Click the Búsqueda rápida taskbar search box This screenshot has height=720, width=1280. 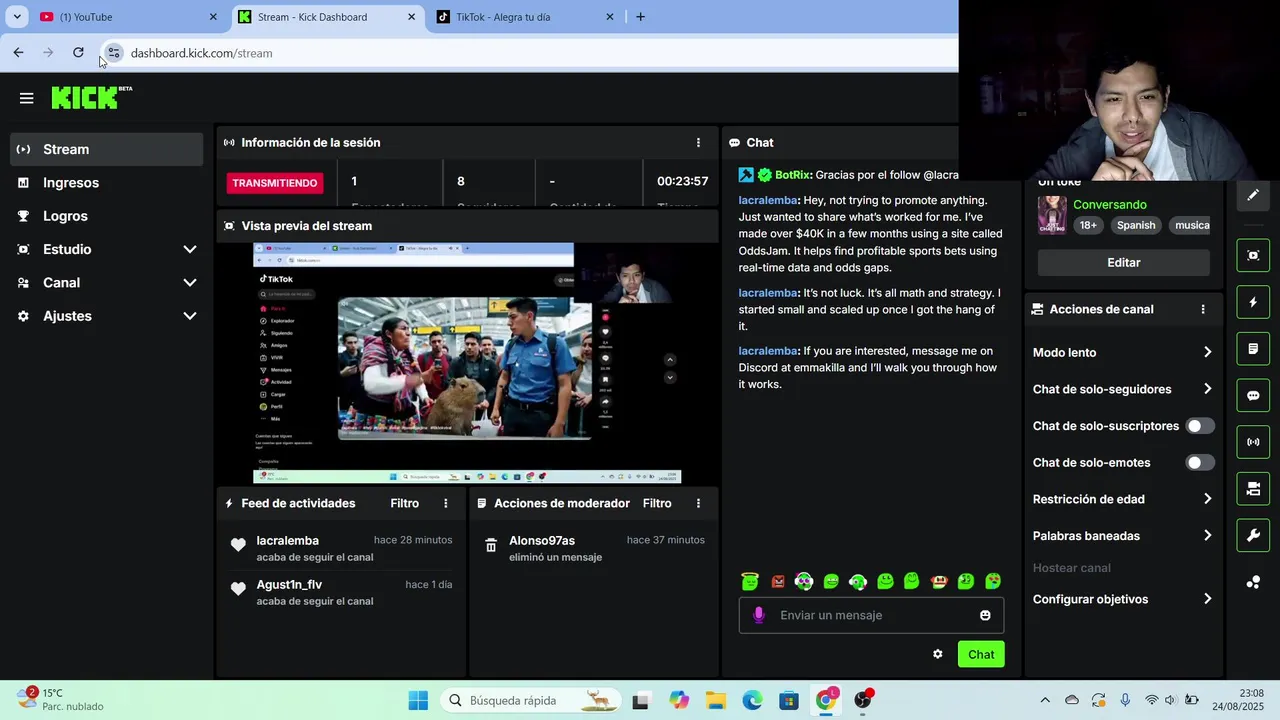[x=531, y=700]
